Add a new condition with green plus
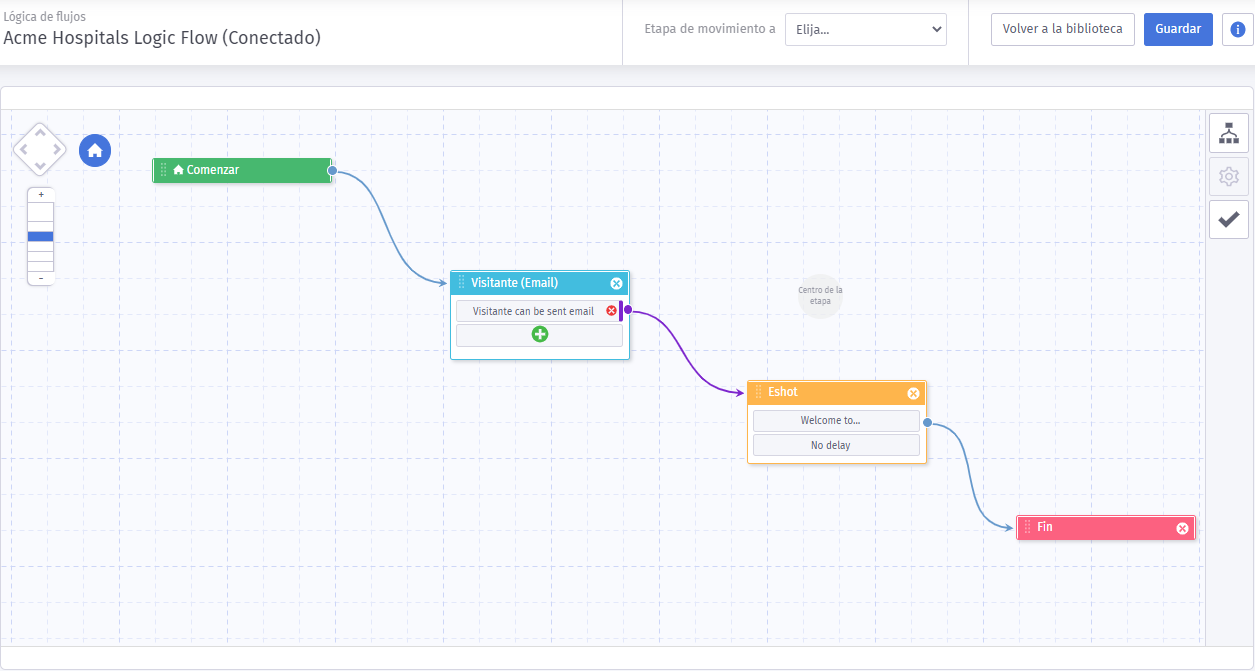Viewport: 1255px width, 671px height. click(x=540, y=334)
